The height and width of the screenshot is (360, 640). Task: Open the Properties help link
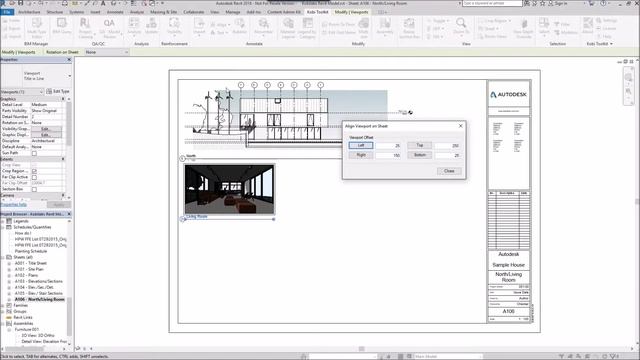tap(14, 204)
